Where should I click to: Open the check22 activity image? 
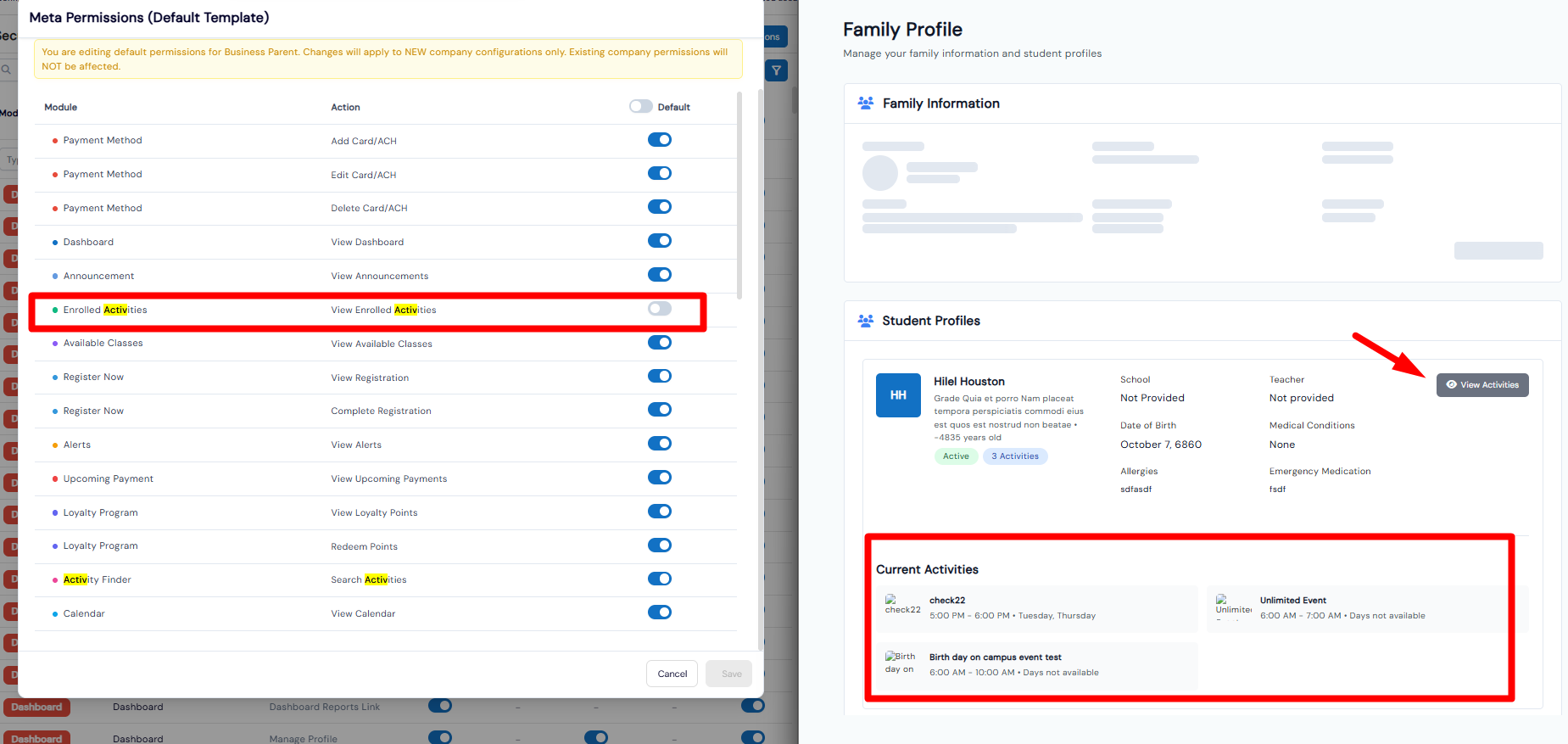pos(901,605)
